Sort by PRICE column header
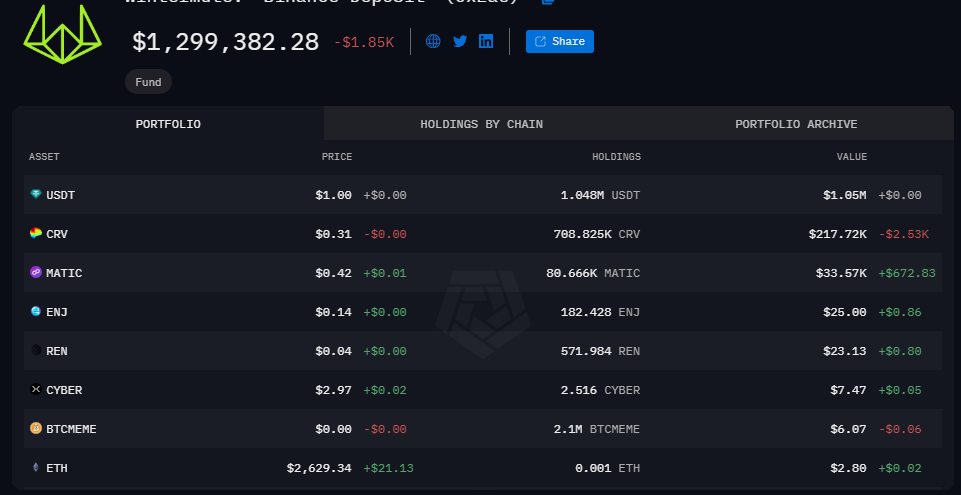This screenshot has height=495, width=961. pos(337,157)
